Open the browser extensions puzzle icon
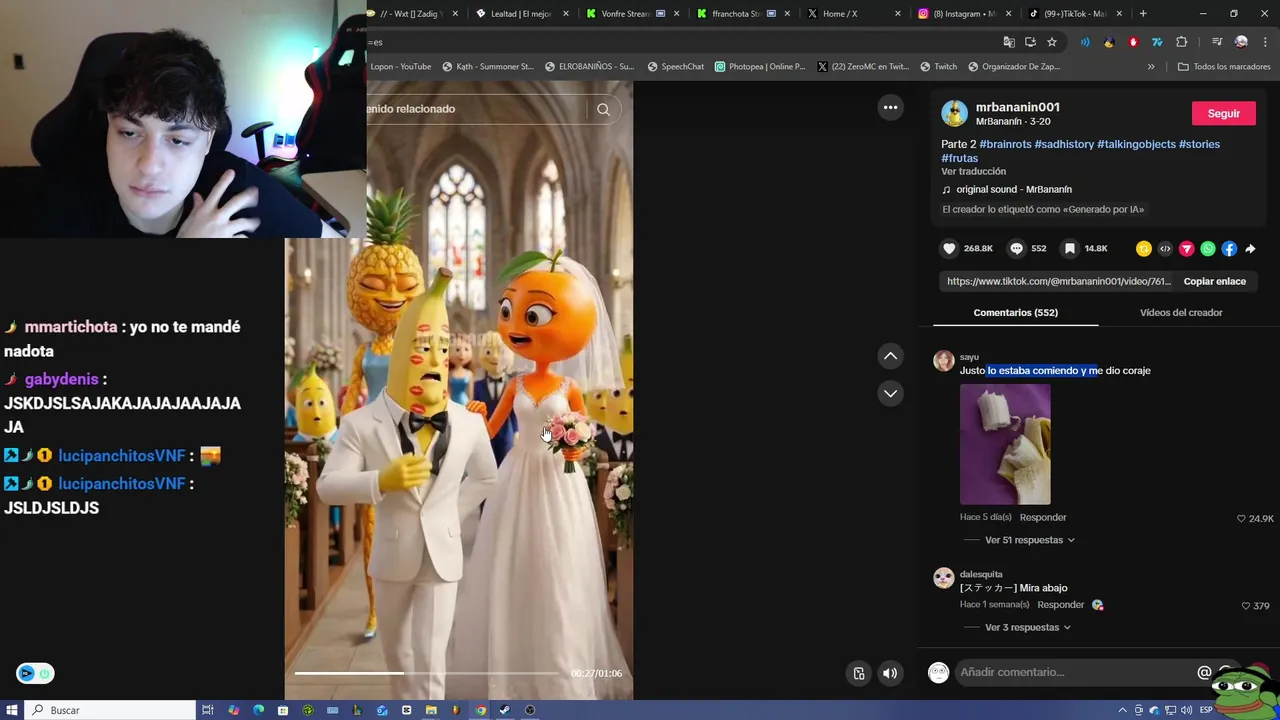The height and width of the screenshot is (720, 1280). pos(1182,42)
